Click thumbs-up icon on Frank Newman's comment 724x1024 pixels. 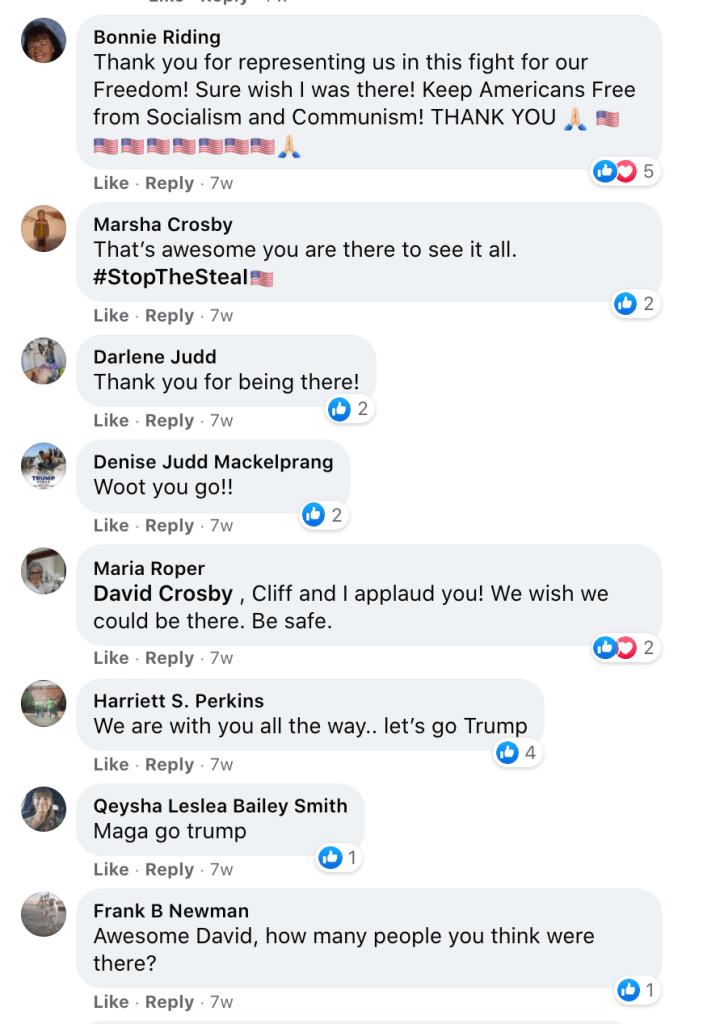pyautogui.click(x=628, y=990)
